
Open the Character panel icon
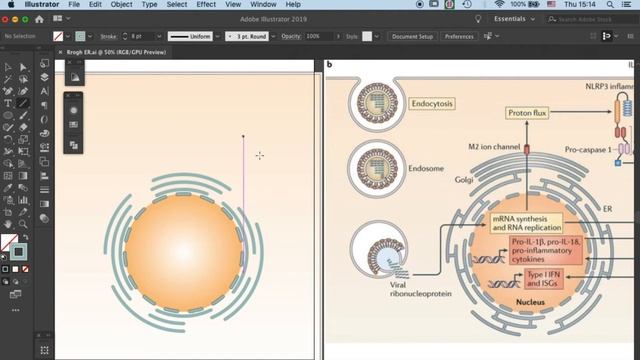pos(44,91)
